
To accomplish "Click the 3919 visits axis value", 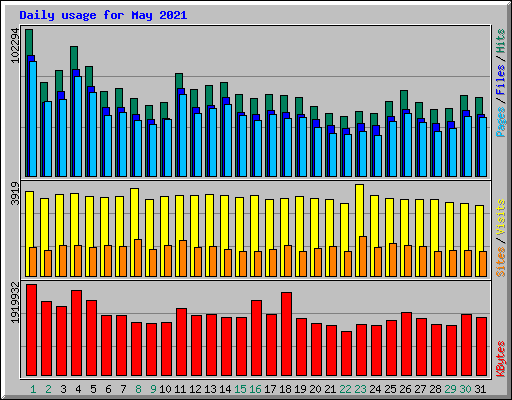I will (15, 194).
